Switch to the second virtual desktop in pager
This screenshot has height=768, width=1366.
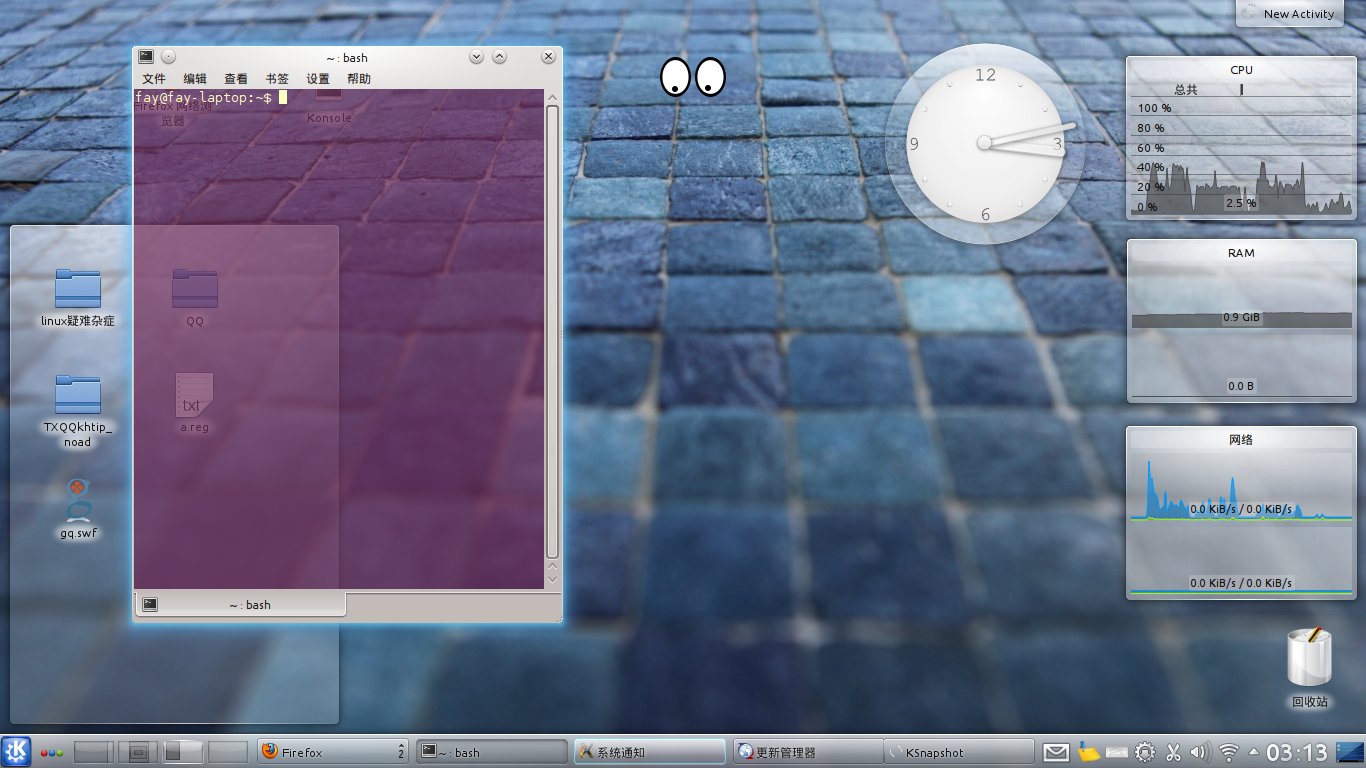pos(138,752)
